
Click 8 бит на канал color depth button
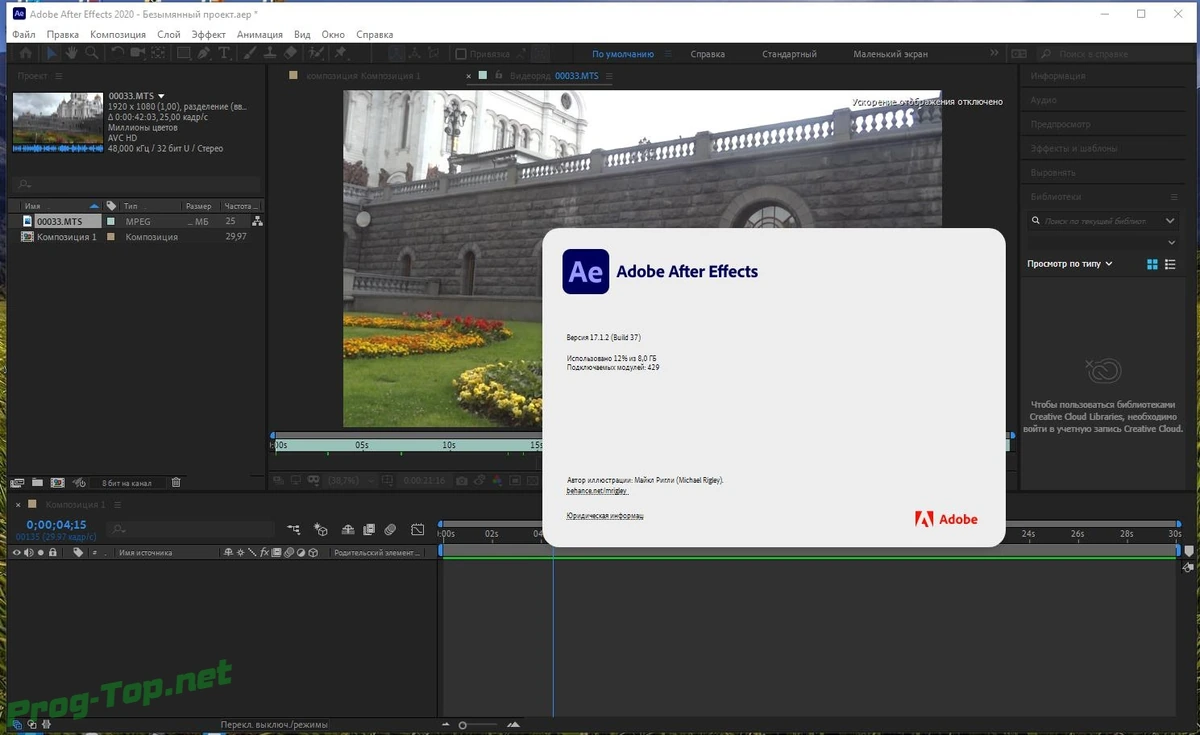127,483
